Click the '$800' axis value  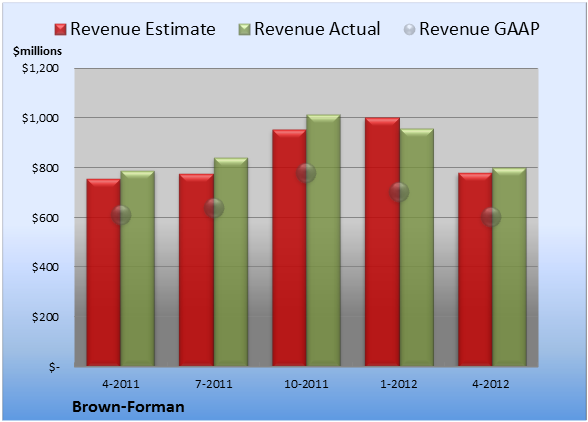click(x=45, y=168)
